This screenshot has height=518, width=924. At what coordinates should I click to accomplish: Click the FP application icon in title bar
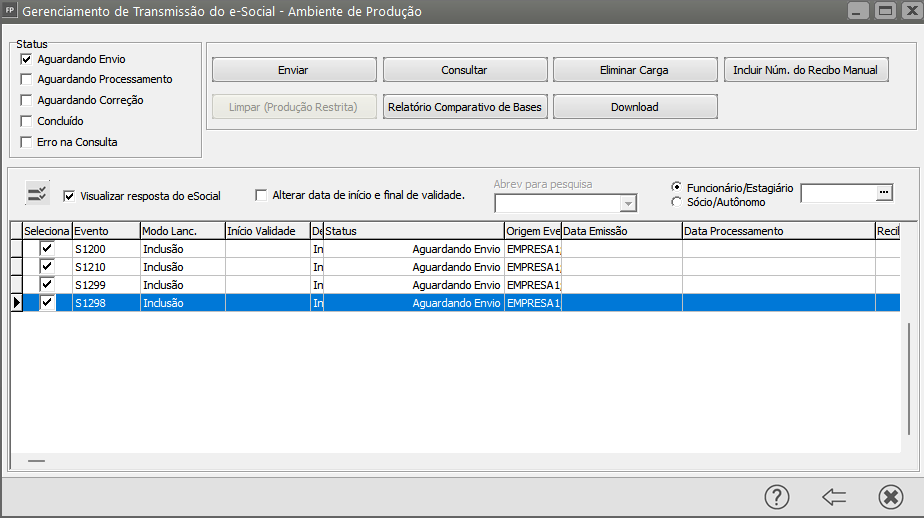(11, 12)
